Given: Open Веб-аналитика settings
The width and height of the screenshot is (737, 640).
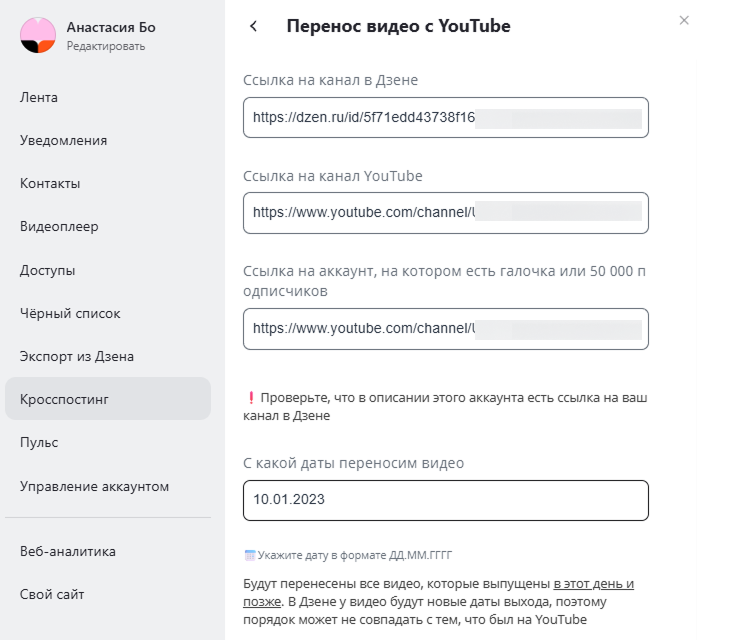Looking at the screenshot, I should point(68,551).
